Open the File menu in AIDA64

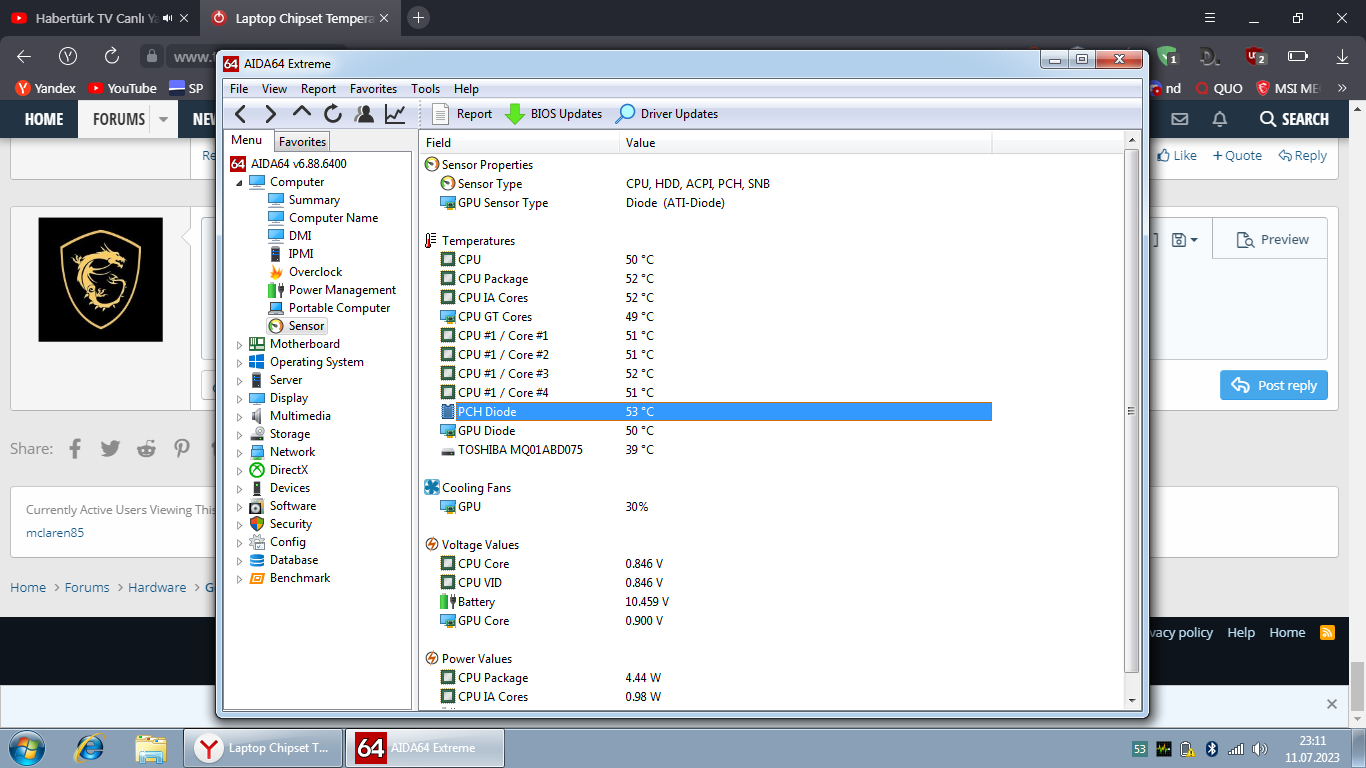click(239, 89)
